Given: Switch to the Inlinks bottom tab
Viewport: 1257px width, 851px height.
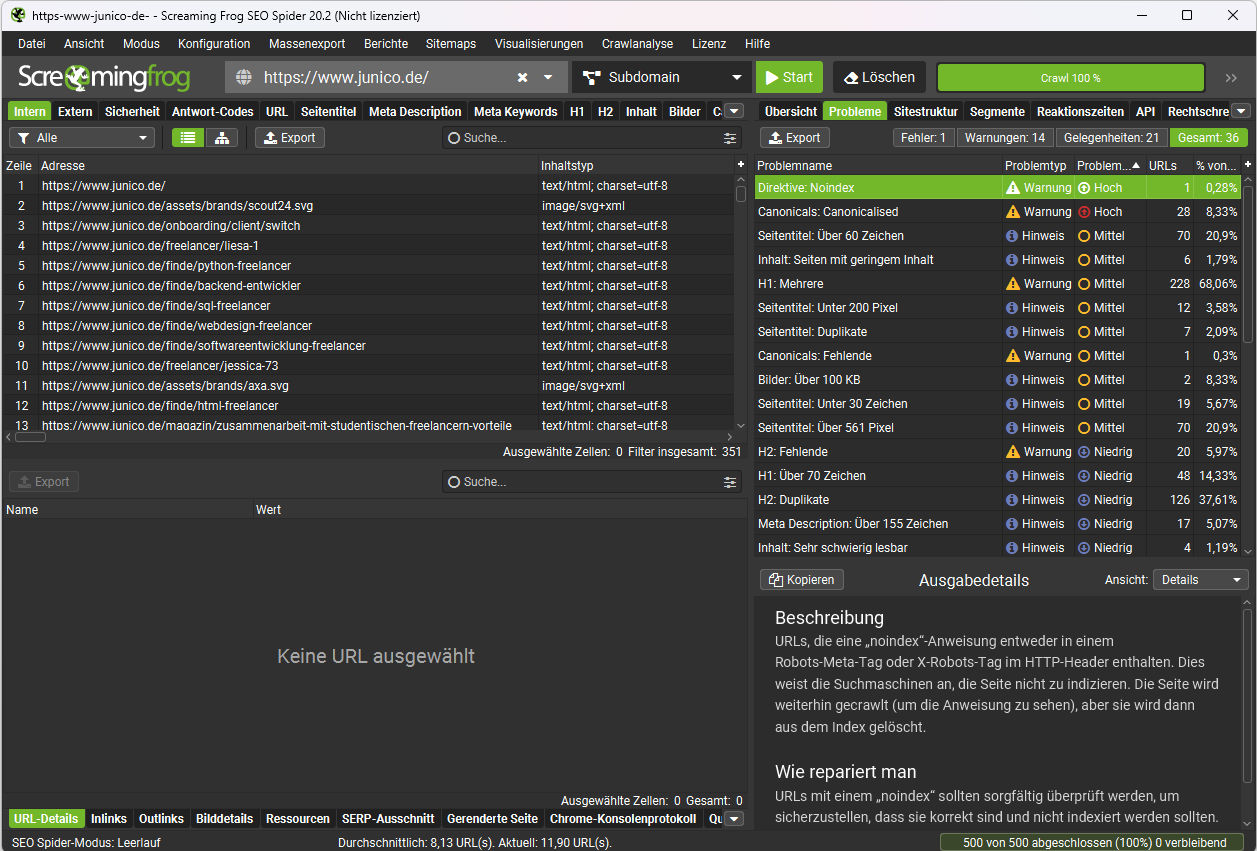Looking at the screenshot, I should click(x=109, y=819).
